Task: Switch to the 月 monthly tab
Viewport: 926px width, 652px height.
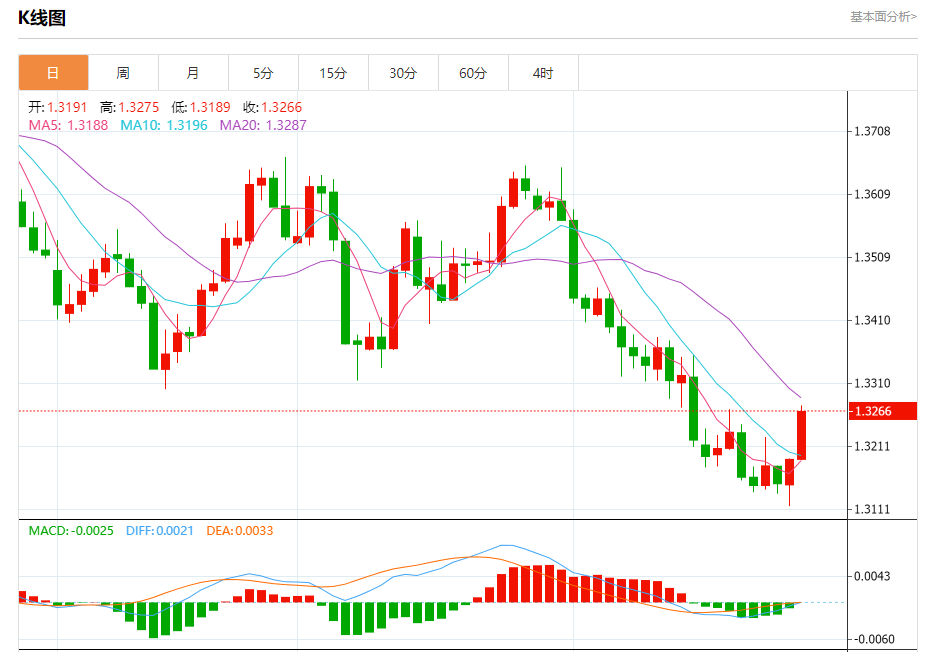Action: point(193,73)
